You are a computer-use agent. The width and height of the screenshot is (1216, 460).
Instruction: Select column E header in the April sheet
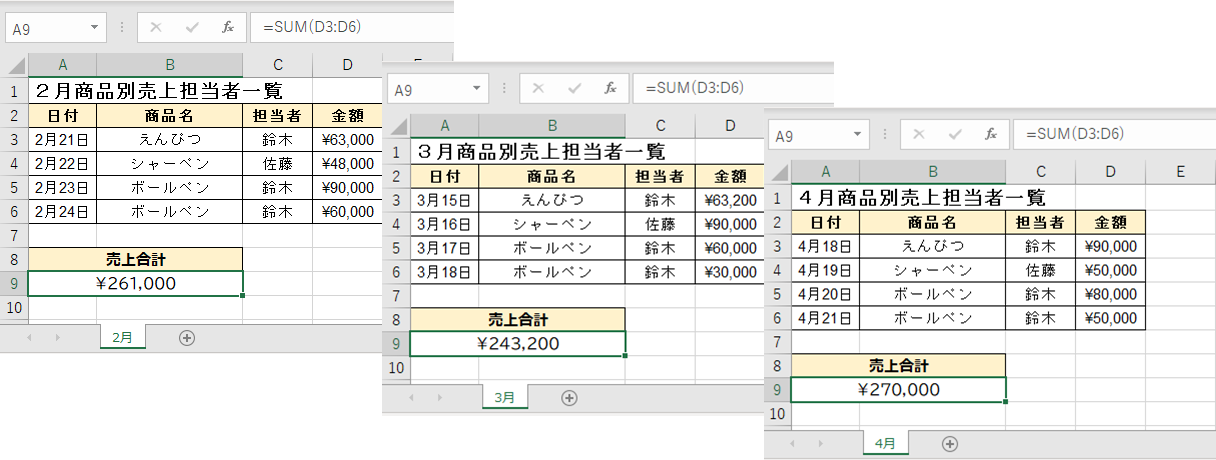click(x=1180, y=172)
